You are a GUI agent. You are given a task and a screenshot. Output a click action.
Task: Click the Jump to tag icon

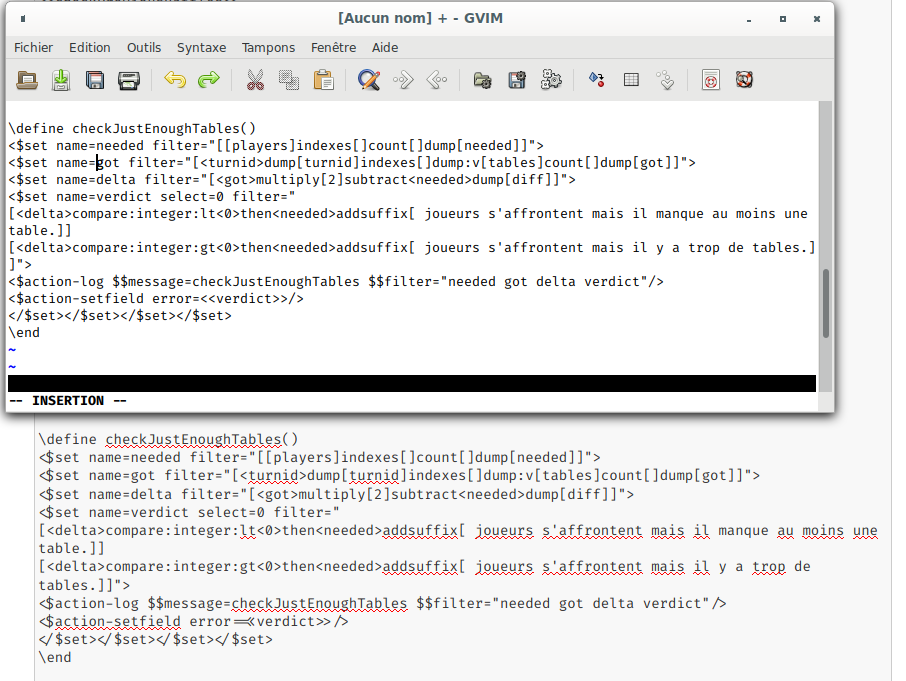(665, 80)
